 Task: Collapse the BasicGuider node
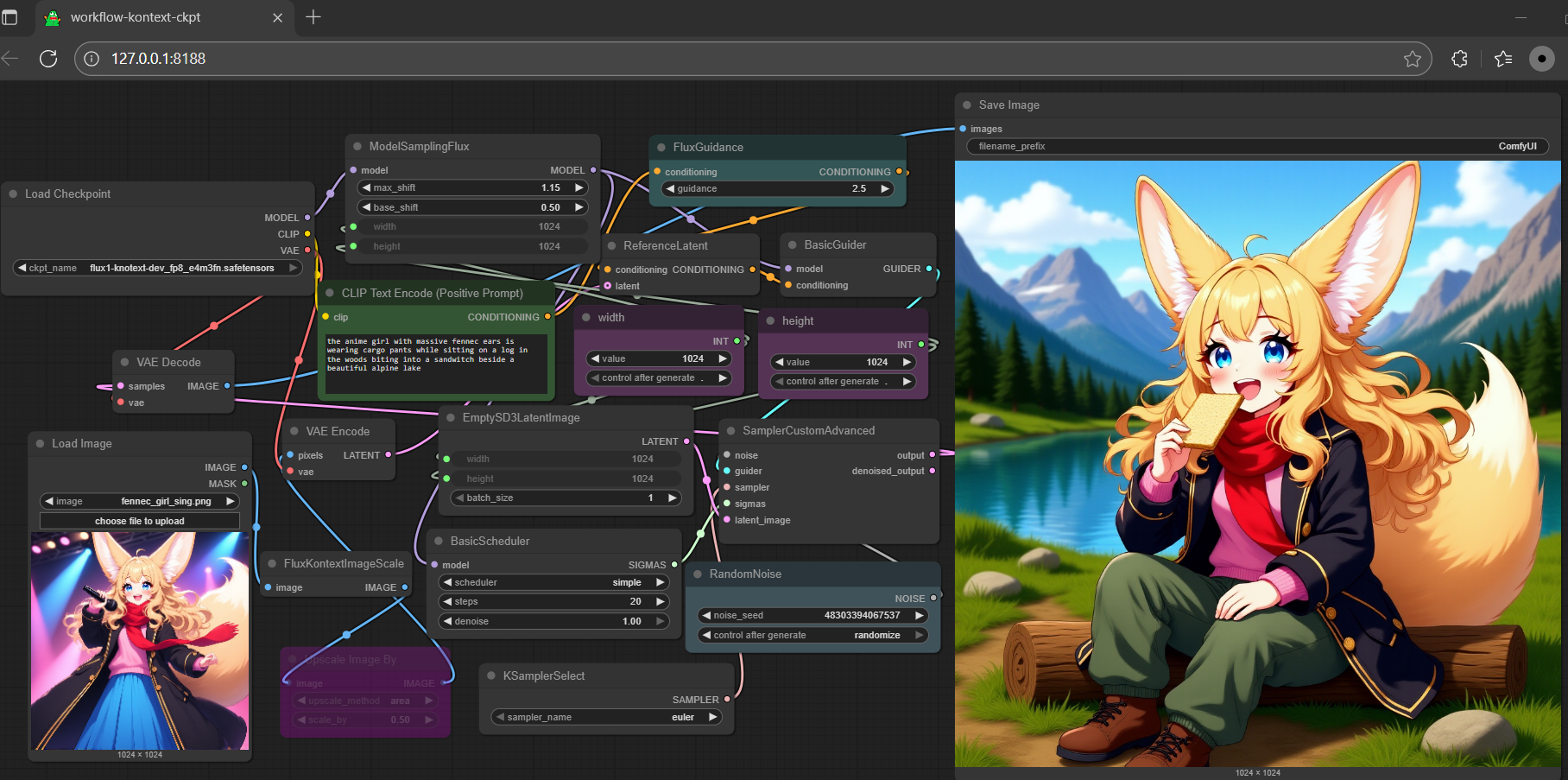coord(793,244)
